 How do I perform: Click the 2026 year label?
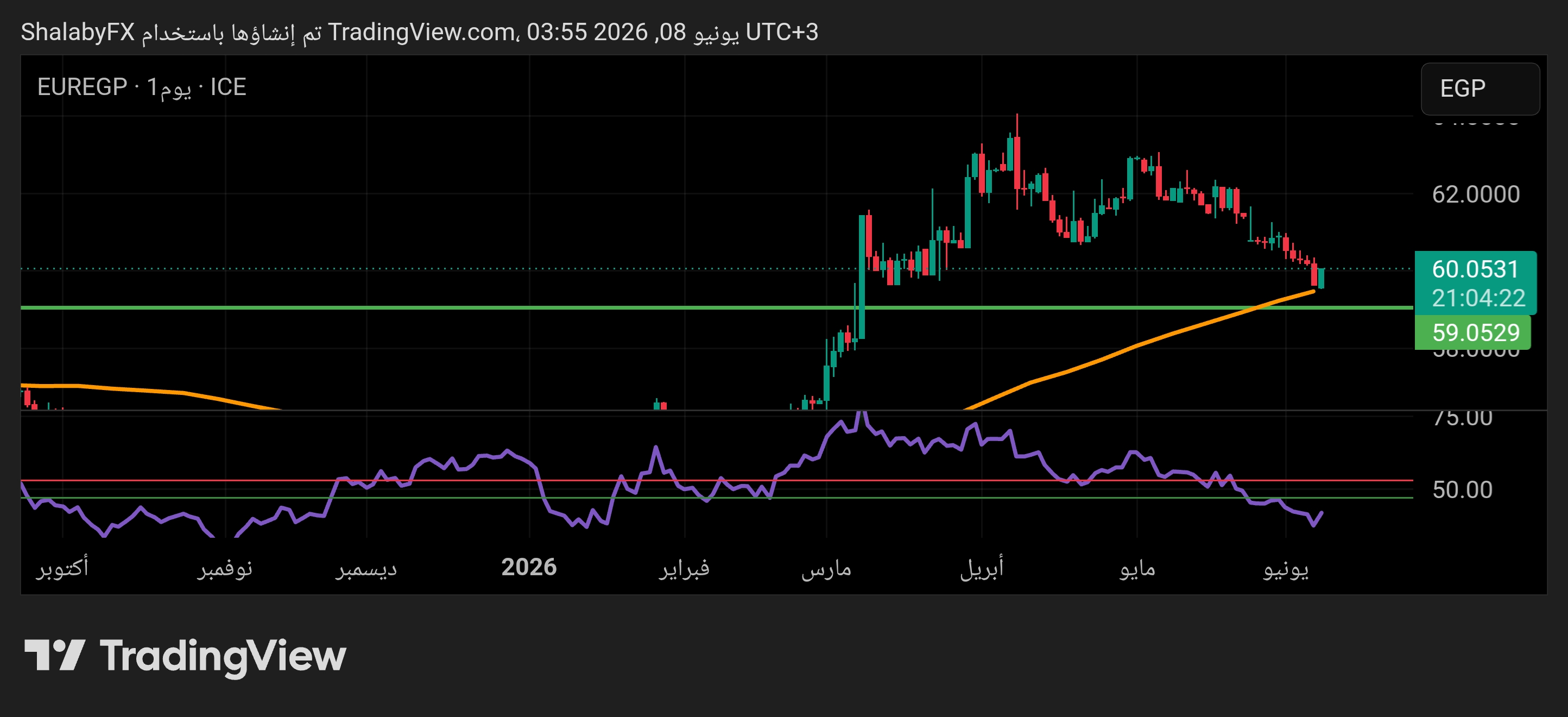(x=529, y=567)
